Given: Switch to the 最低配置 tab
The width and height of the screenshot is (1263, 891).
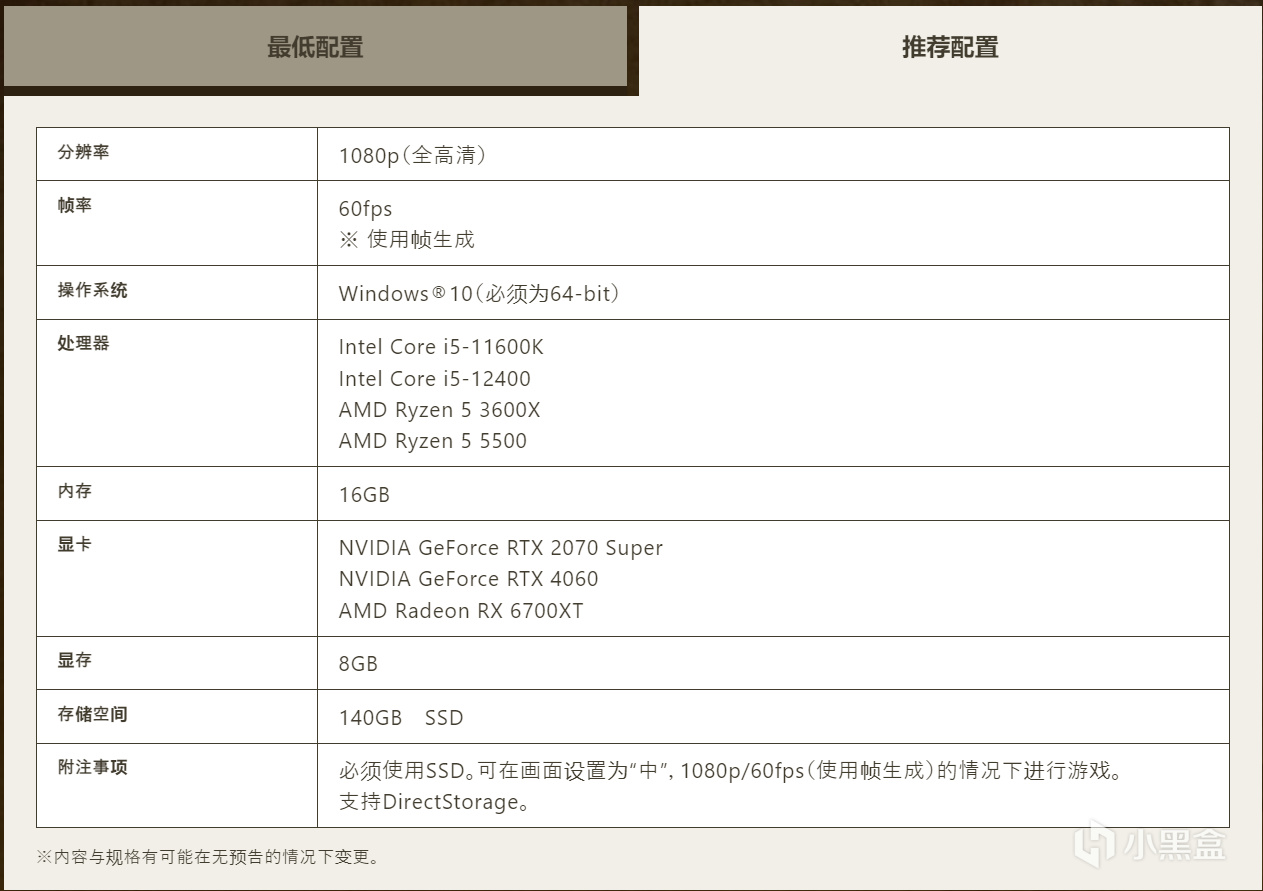Looking at the screenshot, I should coord(315,46).
